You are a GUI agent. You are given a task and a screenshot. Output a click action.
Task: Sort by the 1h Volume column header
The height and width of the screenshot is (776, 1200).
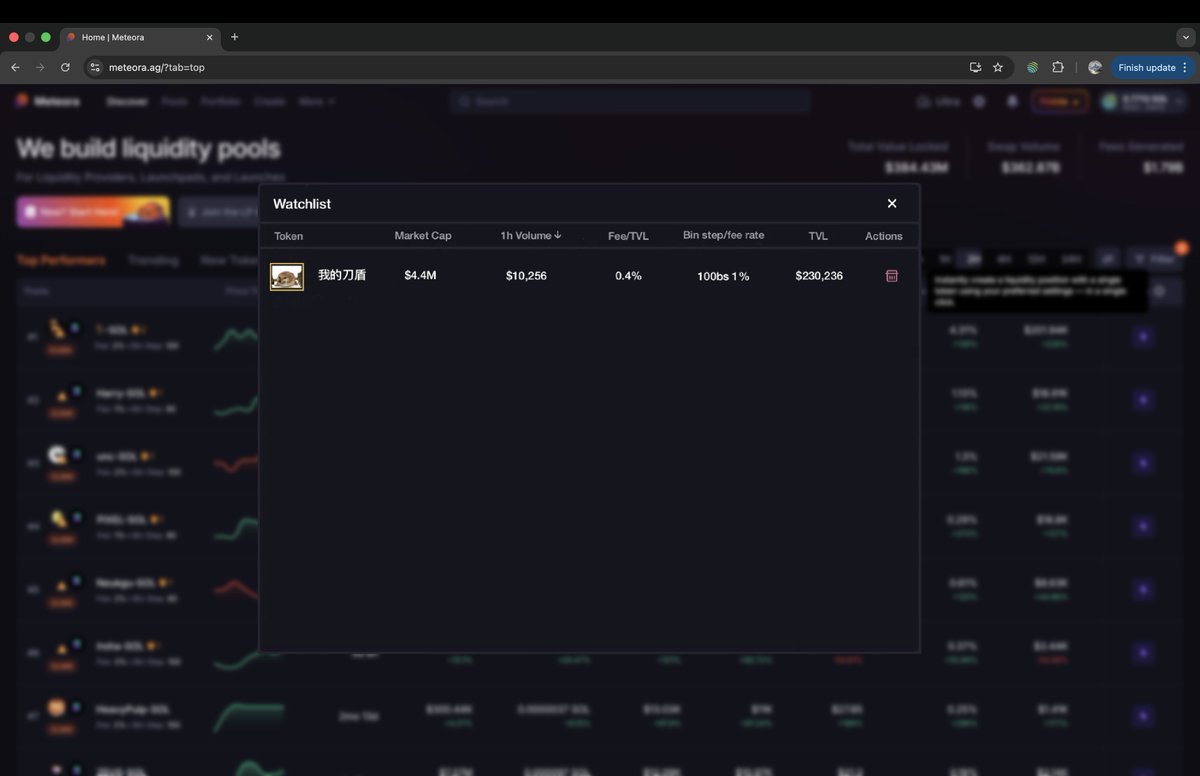click(531, 236)
